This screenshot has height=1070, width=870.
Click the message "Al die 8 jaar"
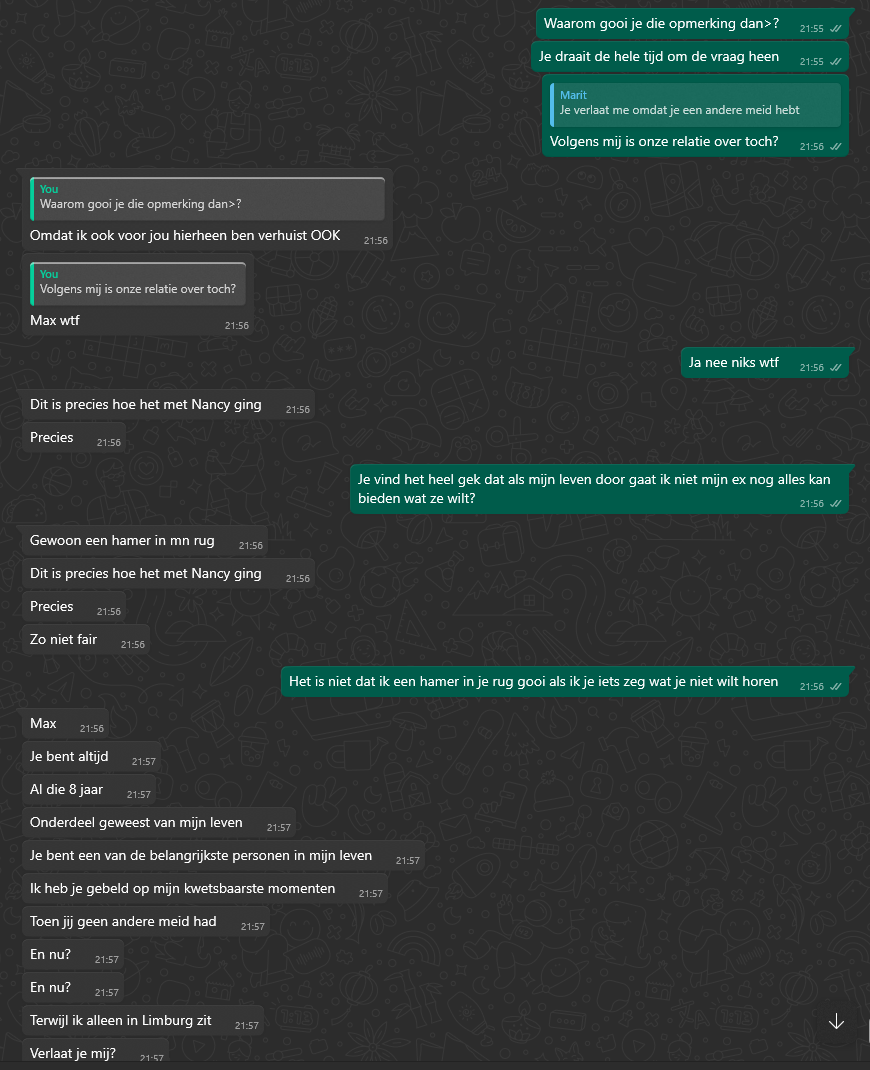click(67, 790)
